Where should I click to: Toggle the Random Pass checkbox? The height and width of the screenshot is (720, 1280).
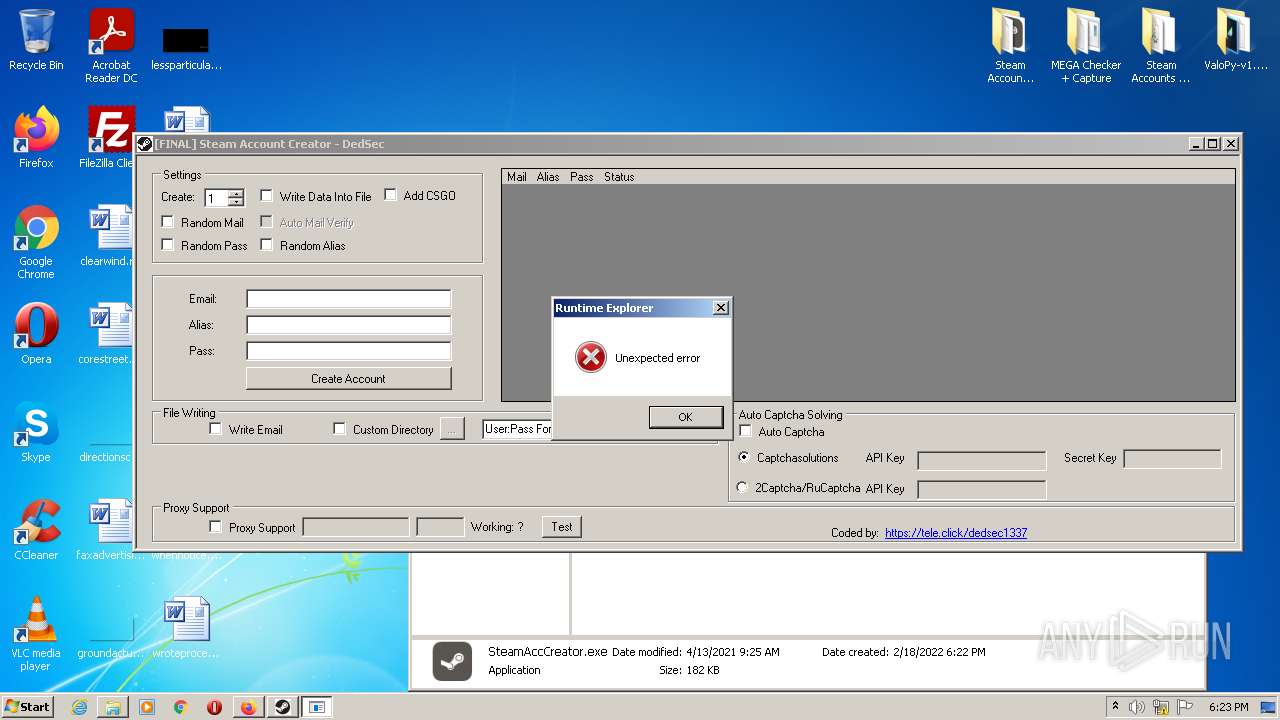coord(168,245)
